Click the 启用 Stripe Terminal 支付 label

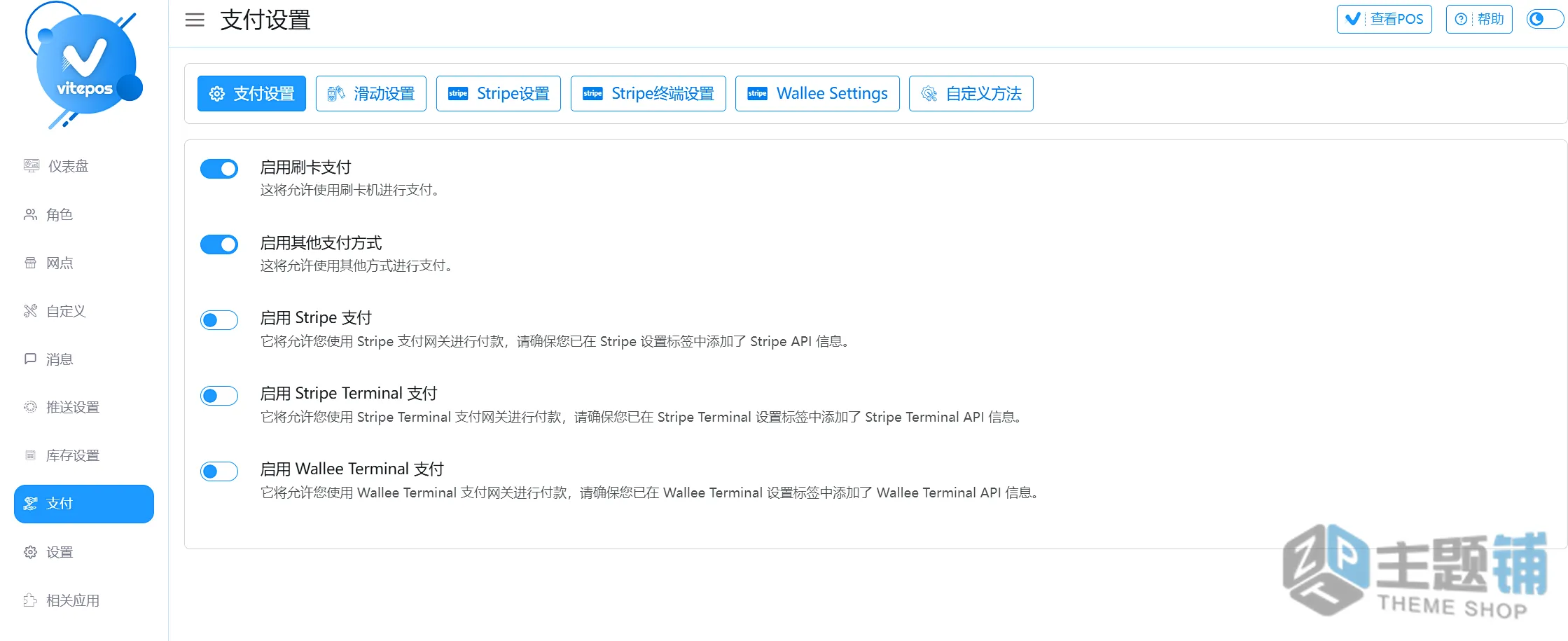[x=349, y=394]
